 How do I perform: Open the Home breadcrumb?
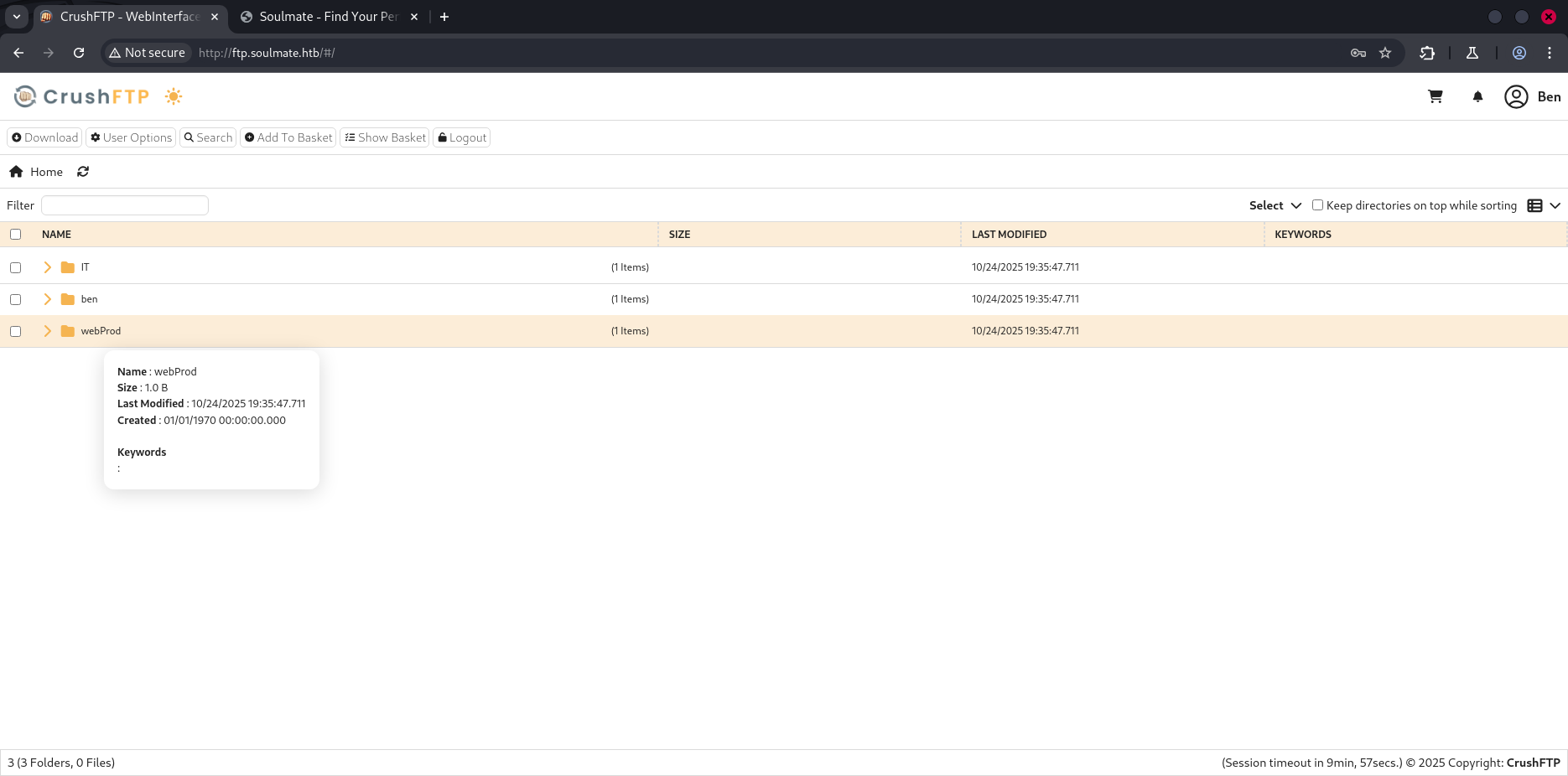[46, 171]
